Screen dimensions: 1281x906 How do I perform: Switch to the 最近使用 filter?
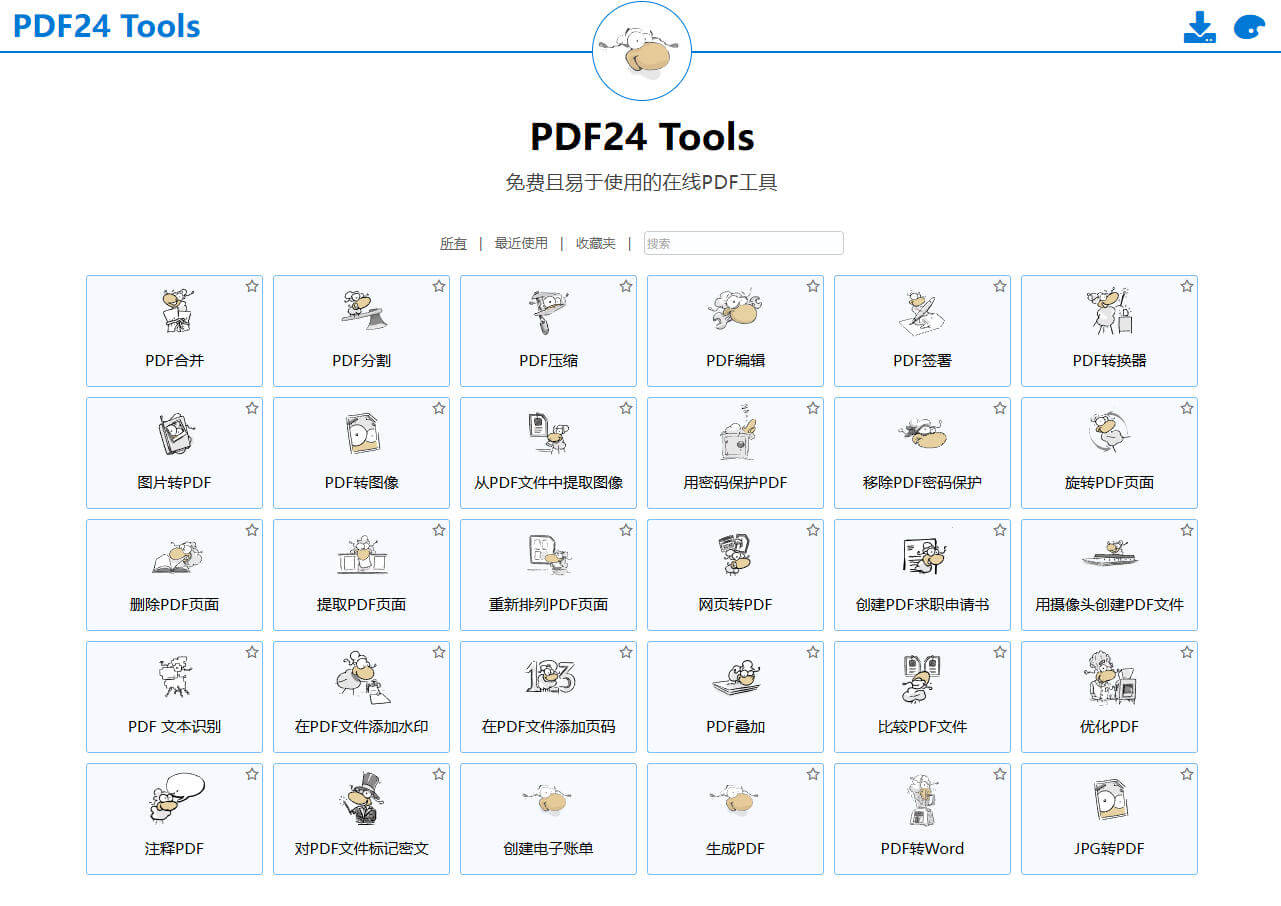click(521, 243)
